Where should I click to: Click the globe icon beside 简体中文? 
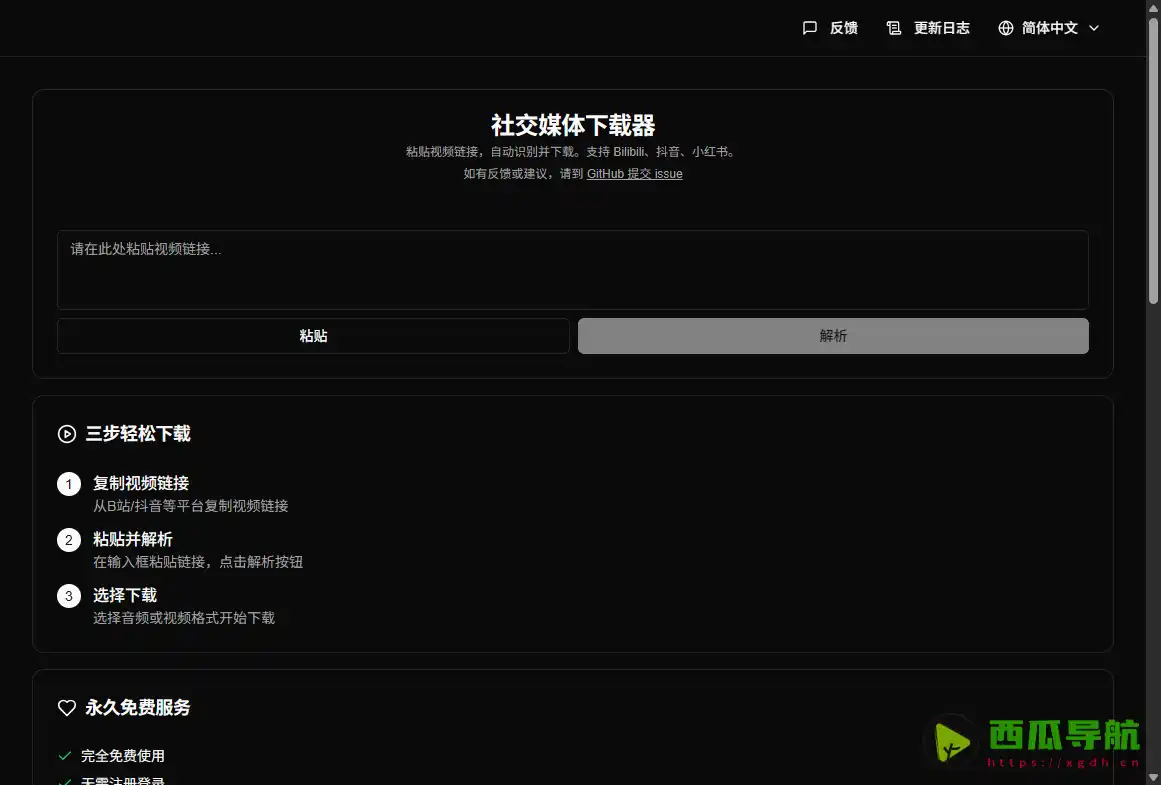[1005, 28]
